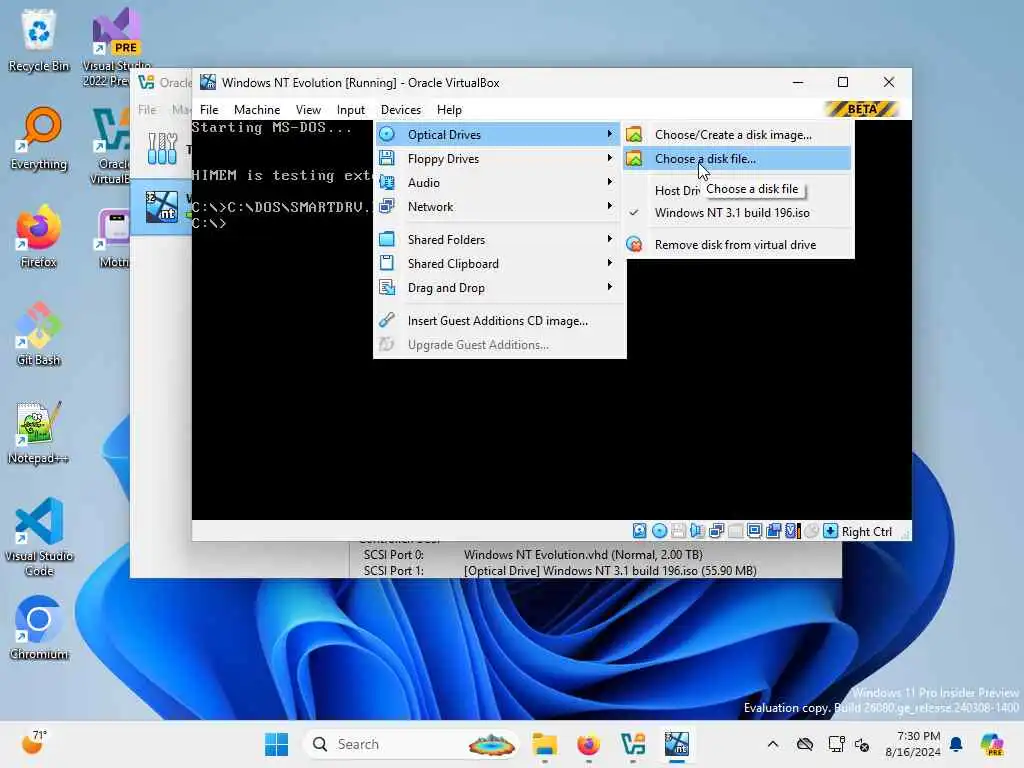The width and height of the screenshot is (1024, 768).
Task: Click the Windows Start button
Action: (276, 744)
